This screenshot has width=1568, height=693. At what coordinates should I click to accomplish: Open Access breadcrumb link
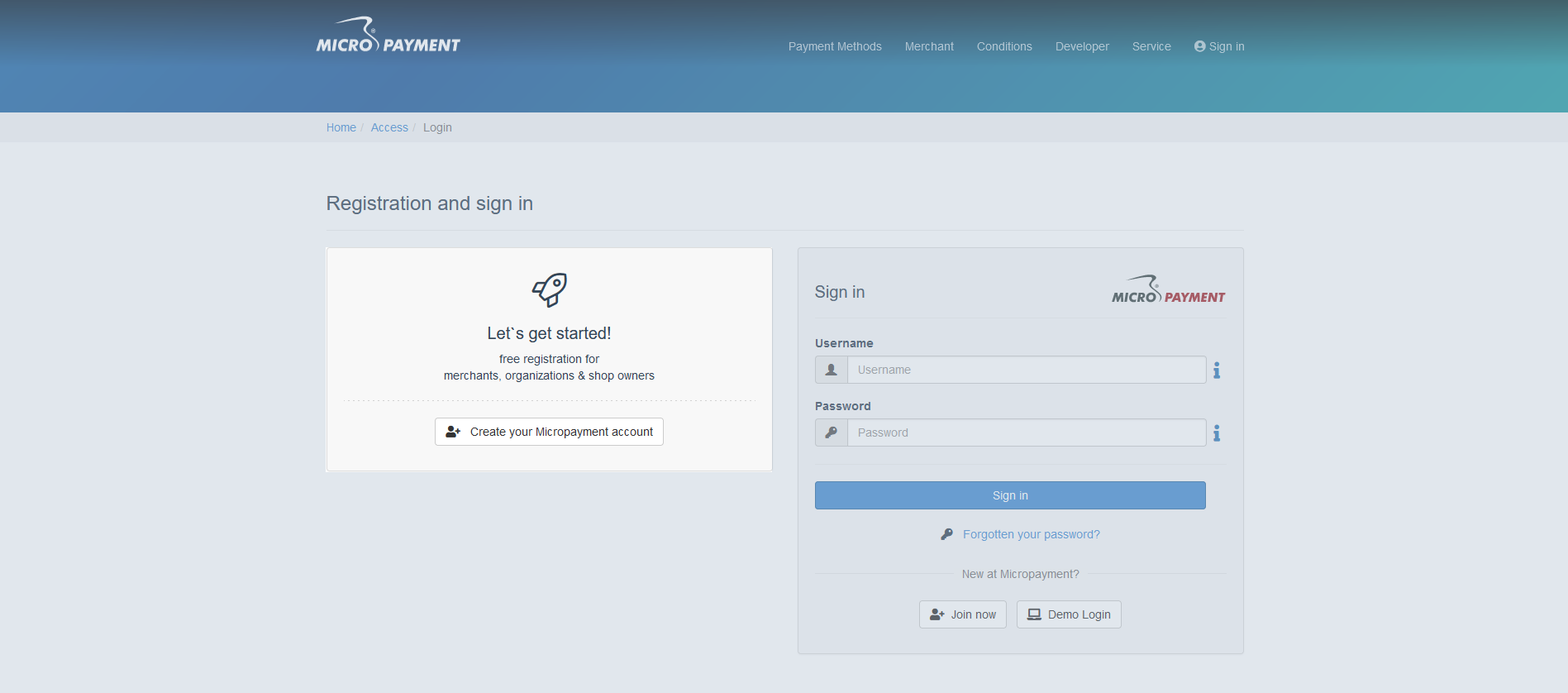(x=389, y=127)
